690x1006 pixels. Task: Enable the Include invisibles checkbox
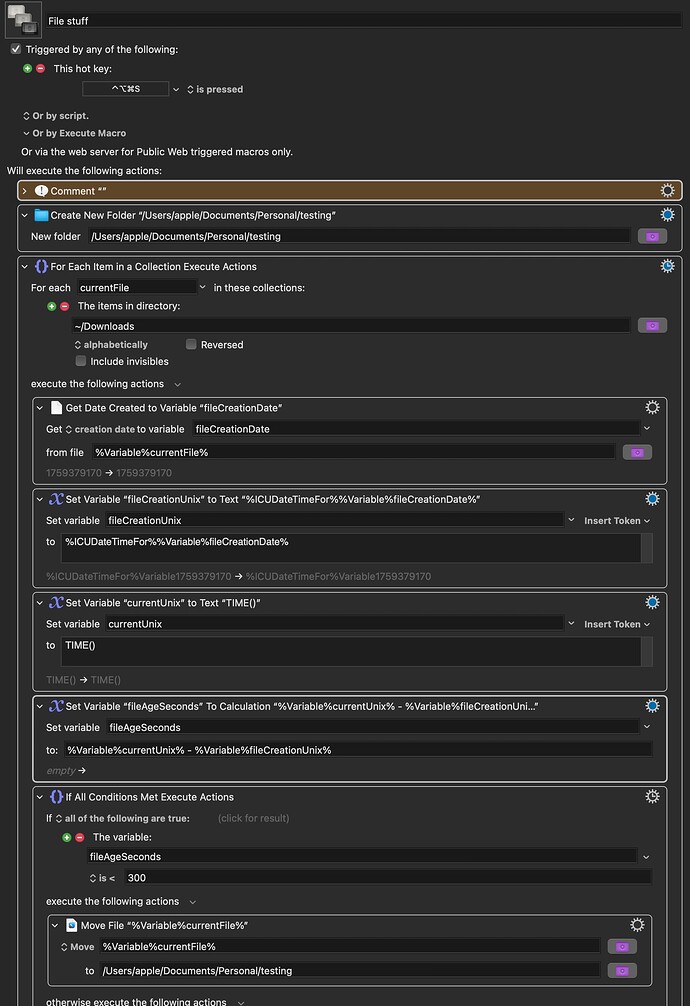click(x=81, y=362)
